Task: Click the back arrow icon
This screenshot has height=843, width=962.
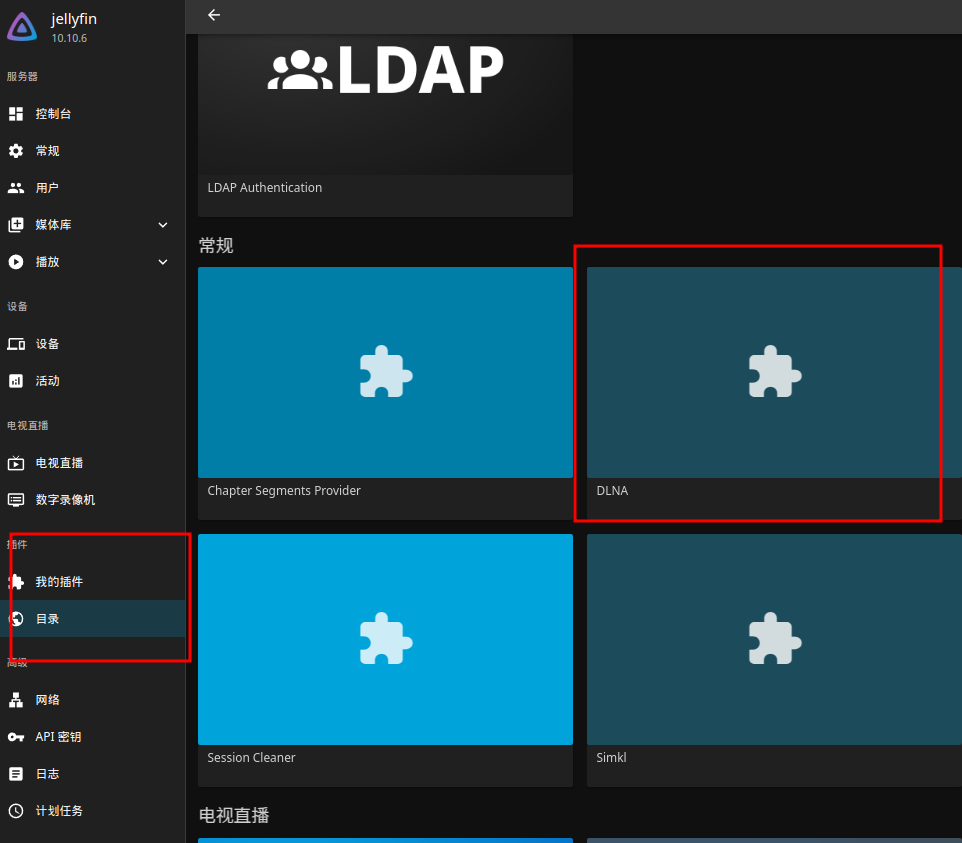Action: 214,15
